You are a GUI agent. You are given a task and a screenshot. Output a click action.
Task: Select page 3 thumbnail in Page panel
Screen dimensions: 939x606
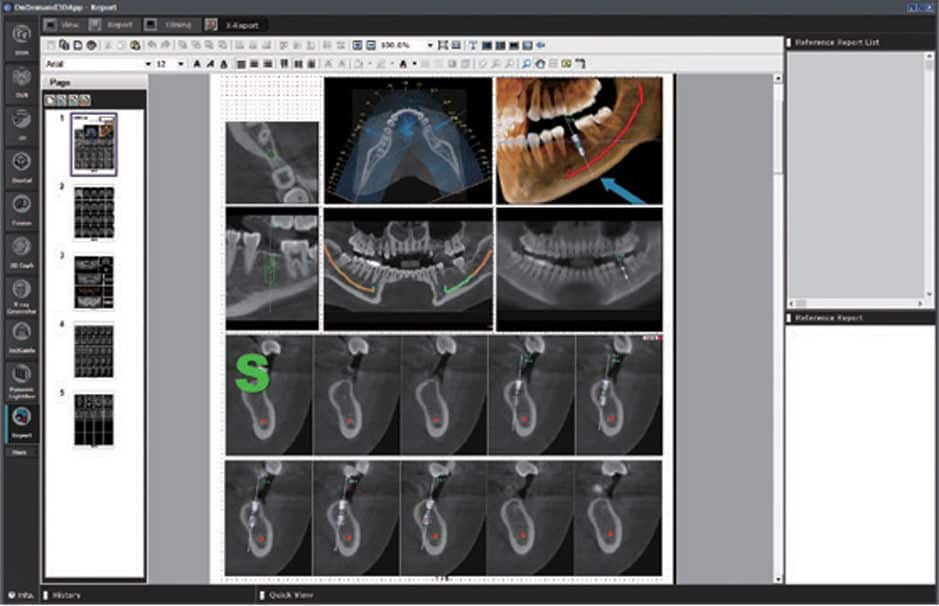pyautogui.click(x=93, y=282)
